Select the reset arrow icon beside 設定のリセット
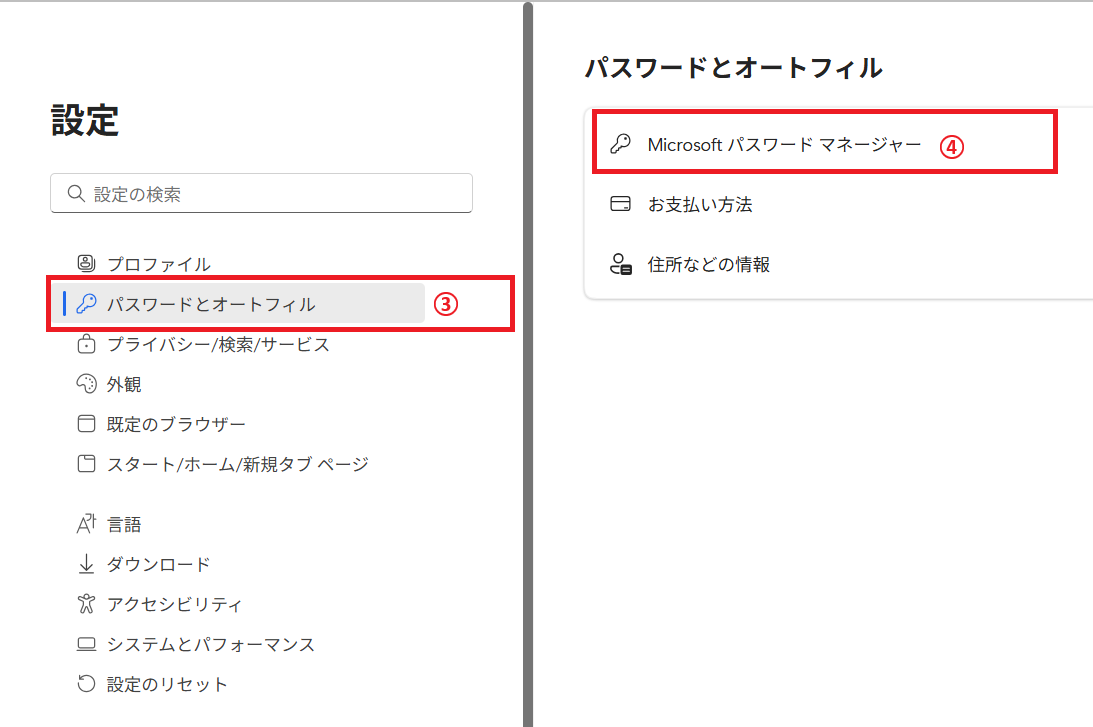 [86, 684]
